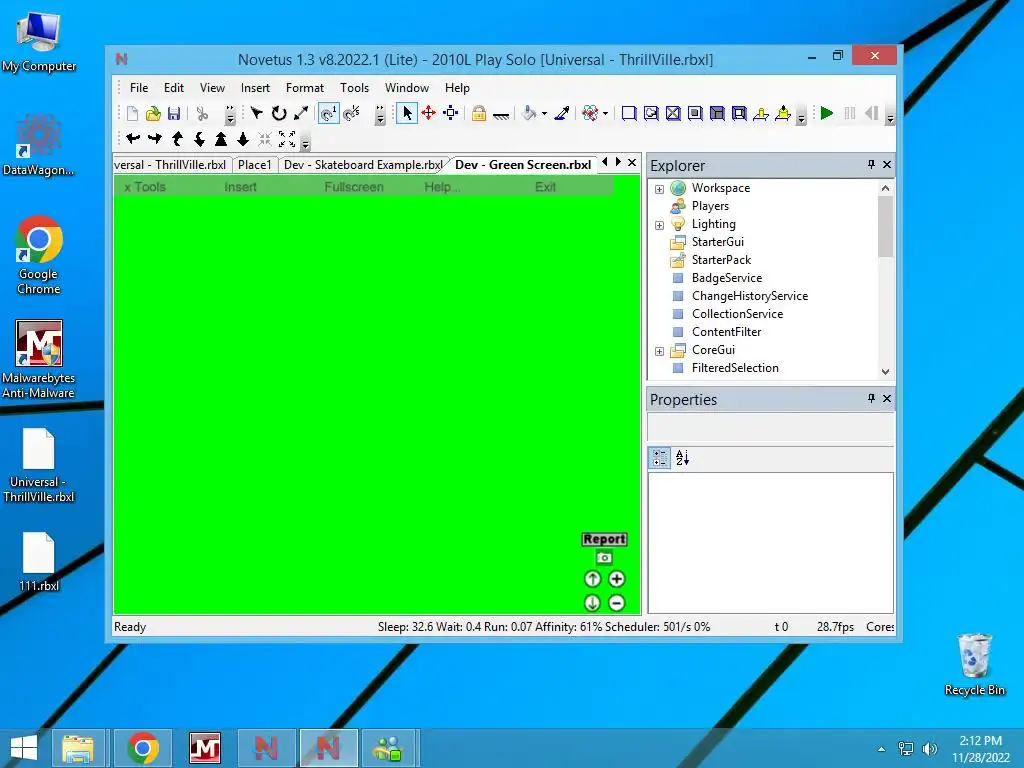Open the run toolbar overflow options

point(889,118)
